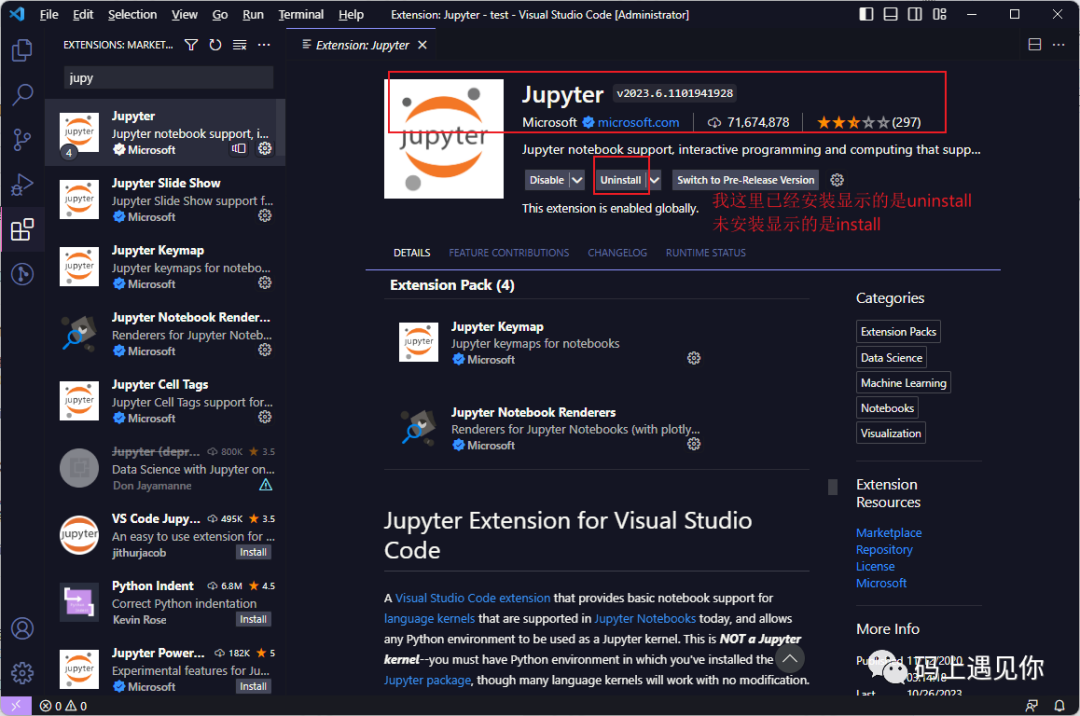This screenshot has height=716, width=1080.
Task: Expand the Disable dropdown arrow
Action: tap(577, 180)
